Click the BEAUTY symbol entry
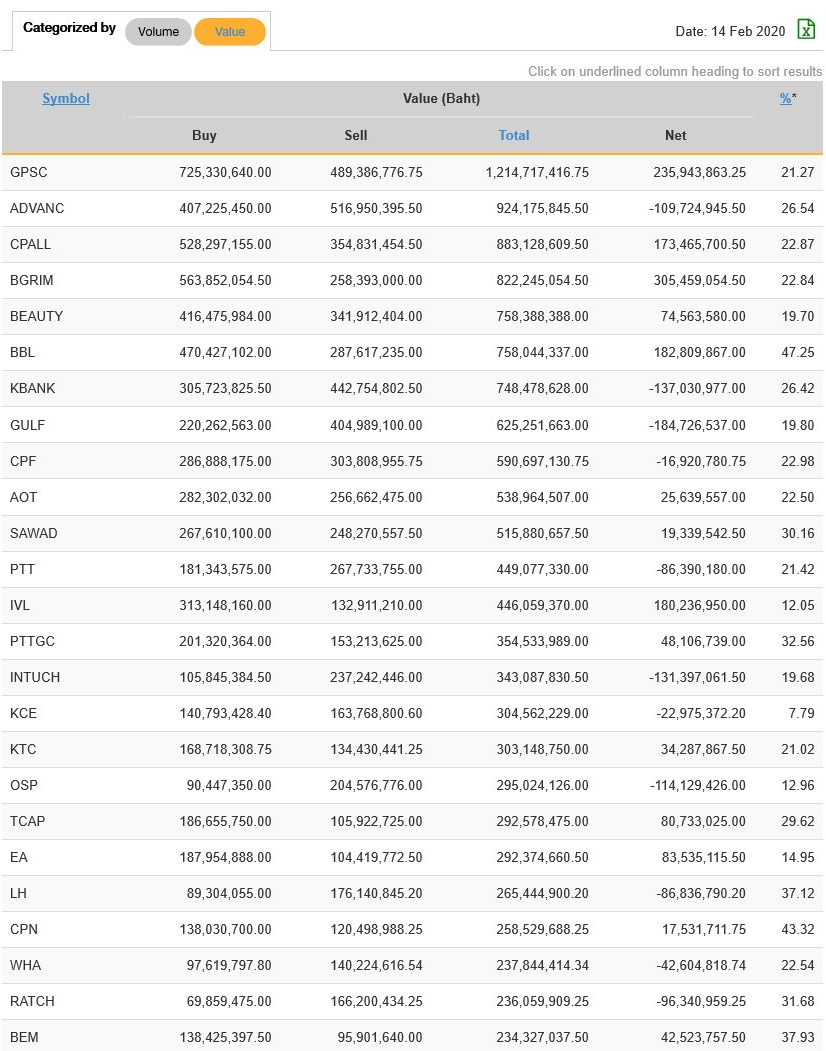The image size is (826, 1051). click(x=37, y=316)
